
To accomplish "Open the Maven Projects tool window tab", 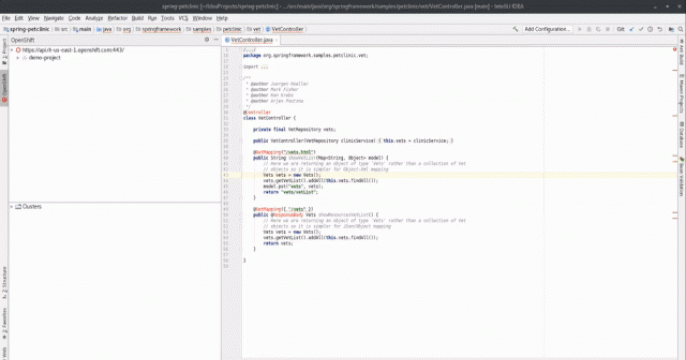I will [x=682, y=94].
